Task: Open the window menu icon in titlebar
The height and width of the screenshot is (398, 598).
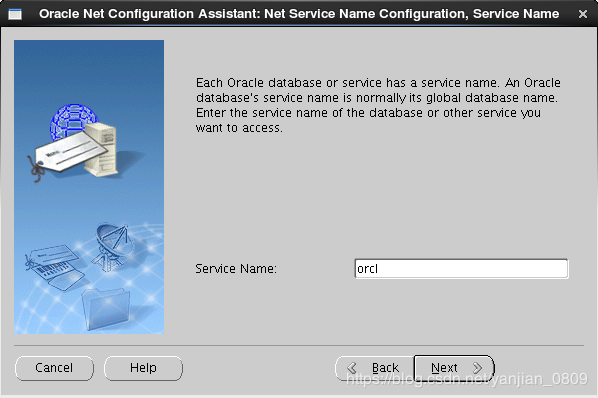Action: [15, 14]
